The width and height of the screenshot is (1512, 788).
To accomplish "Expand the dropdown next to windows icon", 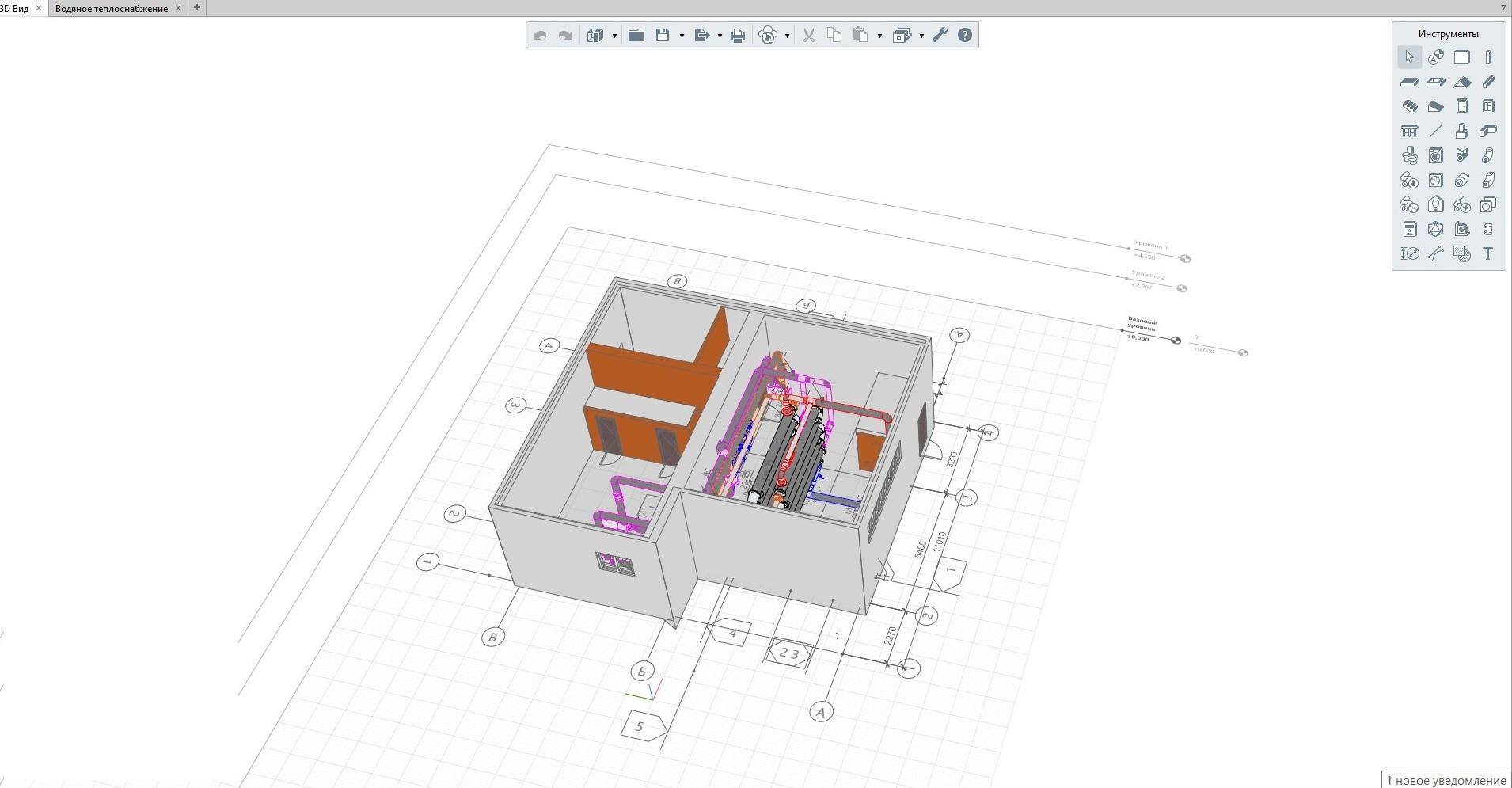I will tap(921, 36).
